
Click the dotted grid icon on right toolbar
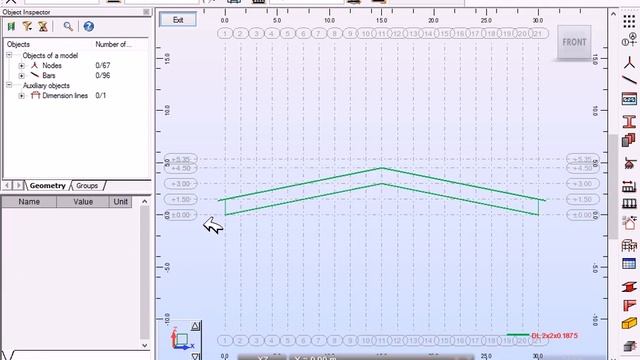(629, 21)
